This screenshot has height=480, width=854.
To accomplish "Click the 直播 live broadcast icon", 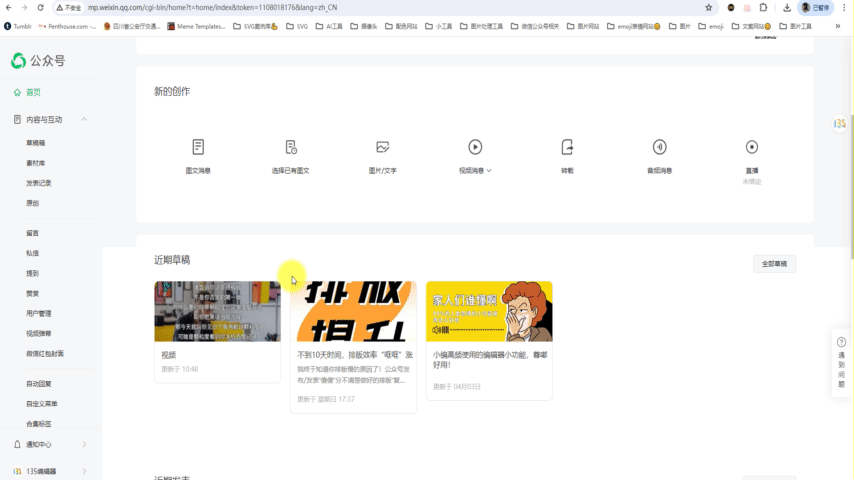I will coord(752,147).
